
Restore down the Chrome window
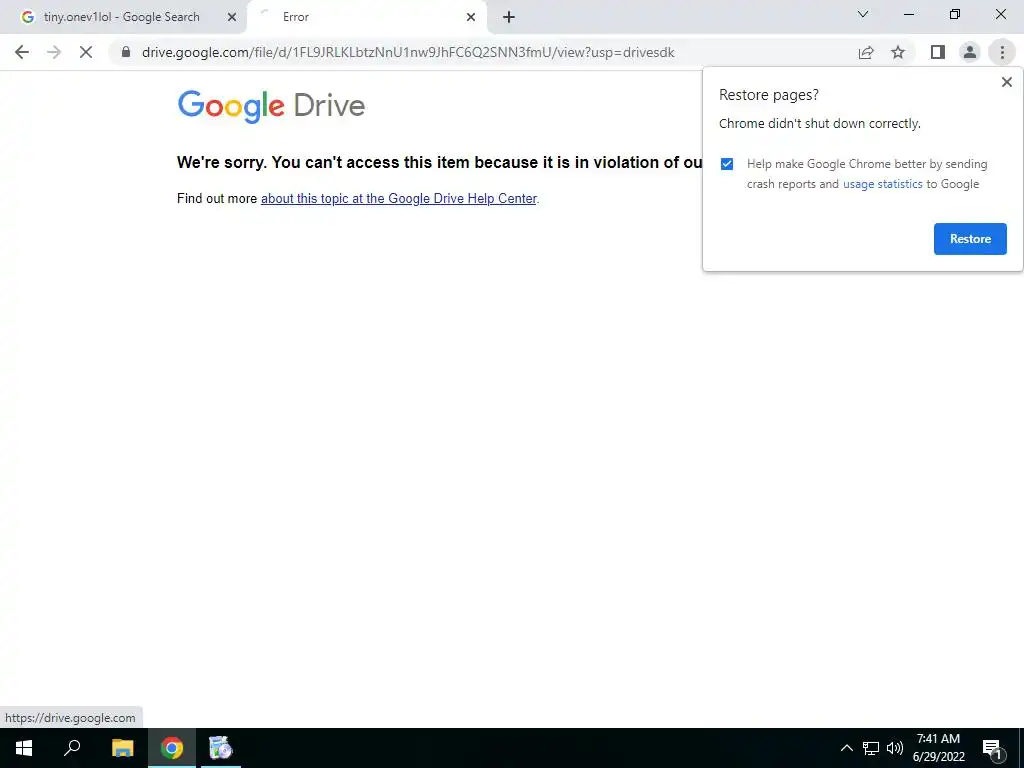(x=954, y=14)
